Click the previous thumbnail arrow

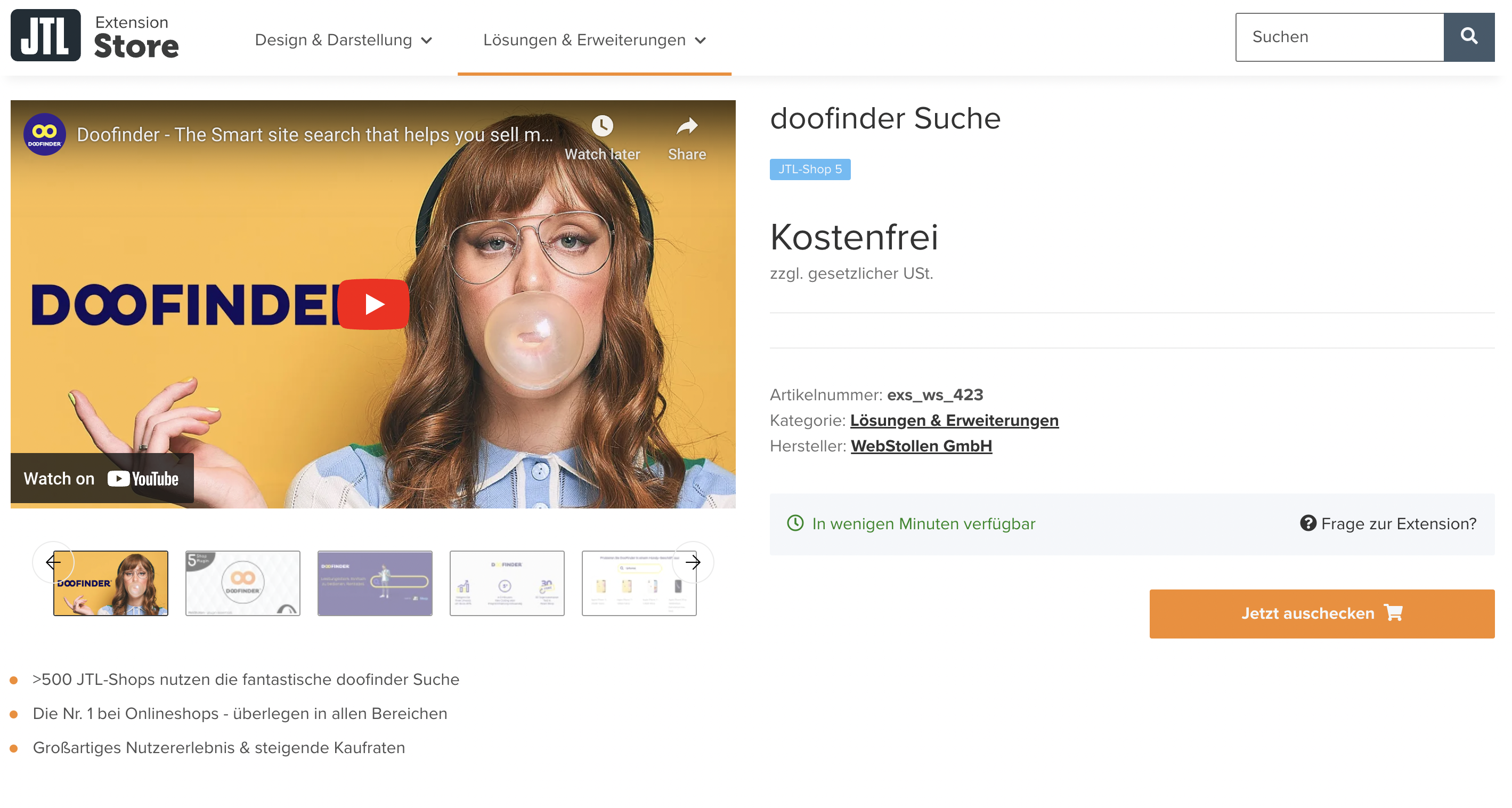[x=53, y=562]
